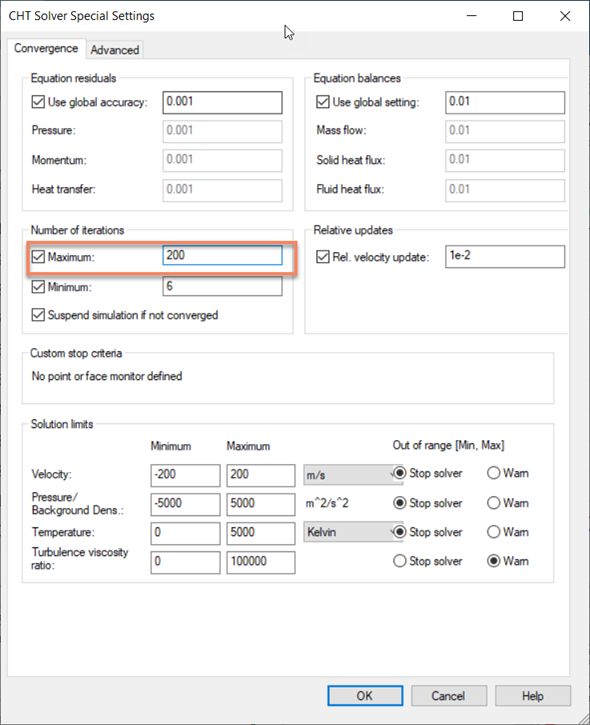Click the global accuracy field 0.001

point(222,102)
